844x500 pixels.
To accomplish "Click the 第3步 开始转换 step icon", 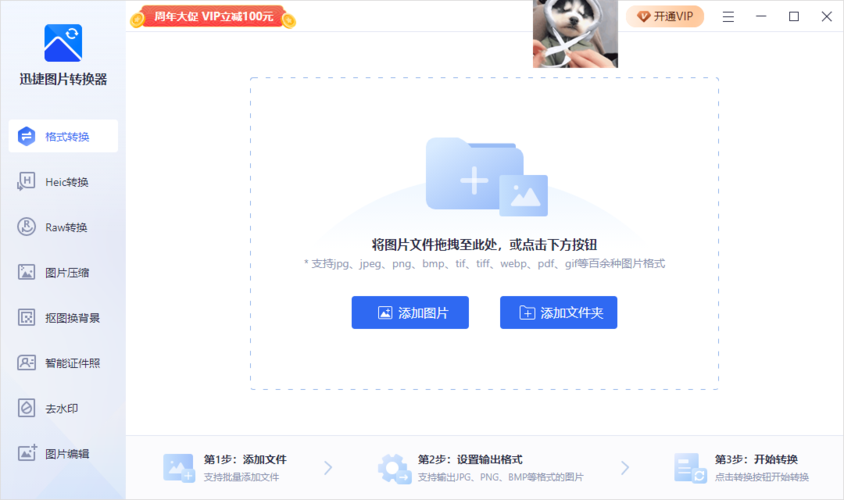I will (x=690, y=468).
